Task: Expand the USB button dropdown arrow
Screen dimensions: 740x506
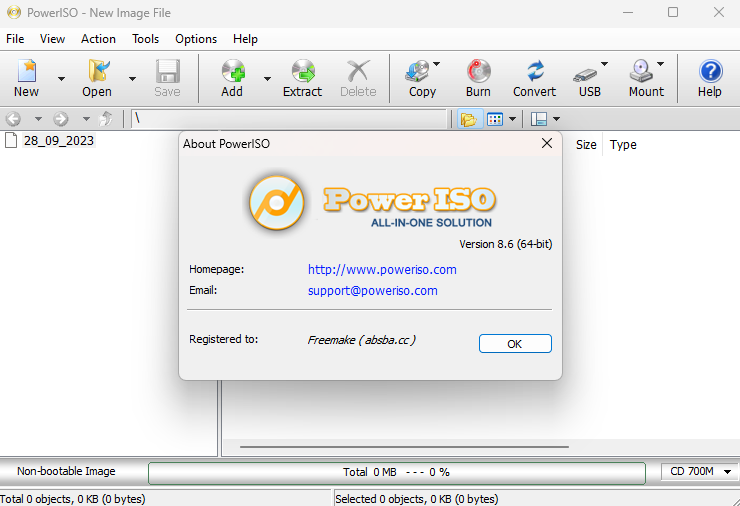Action: click(x=604, y=64)
